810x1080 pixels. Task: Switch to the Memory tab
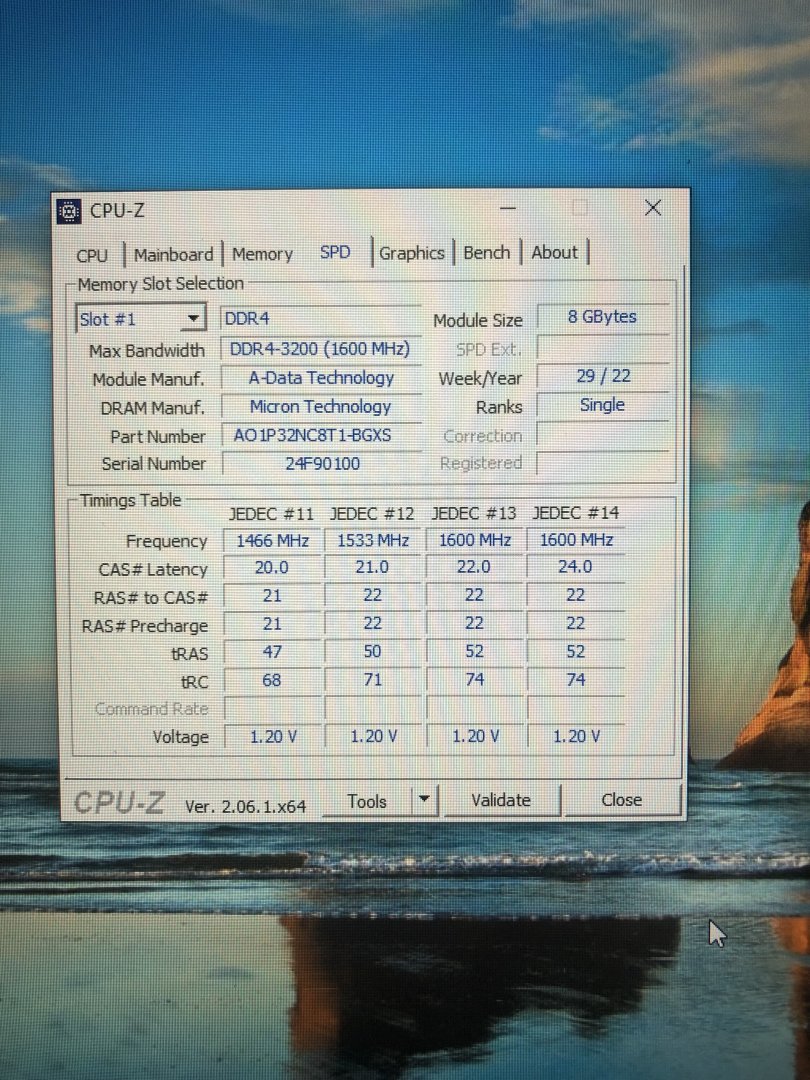pyautogui.click(x=262, y=254)
